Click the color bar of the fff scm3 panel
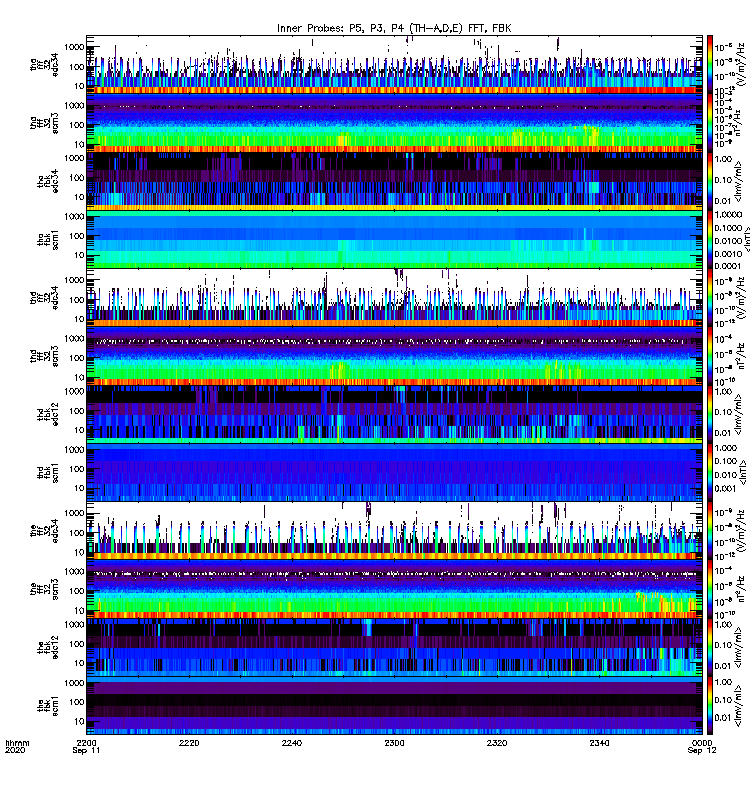The width and height of the screenshot is (750, 800). (x=710, y=589)
